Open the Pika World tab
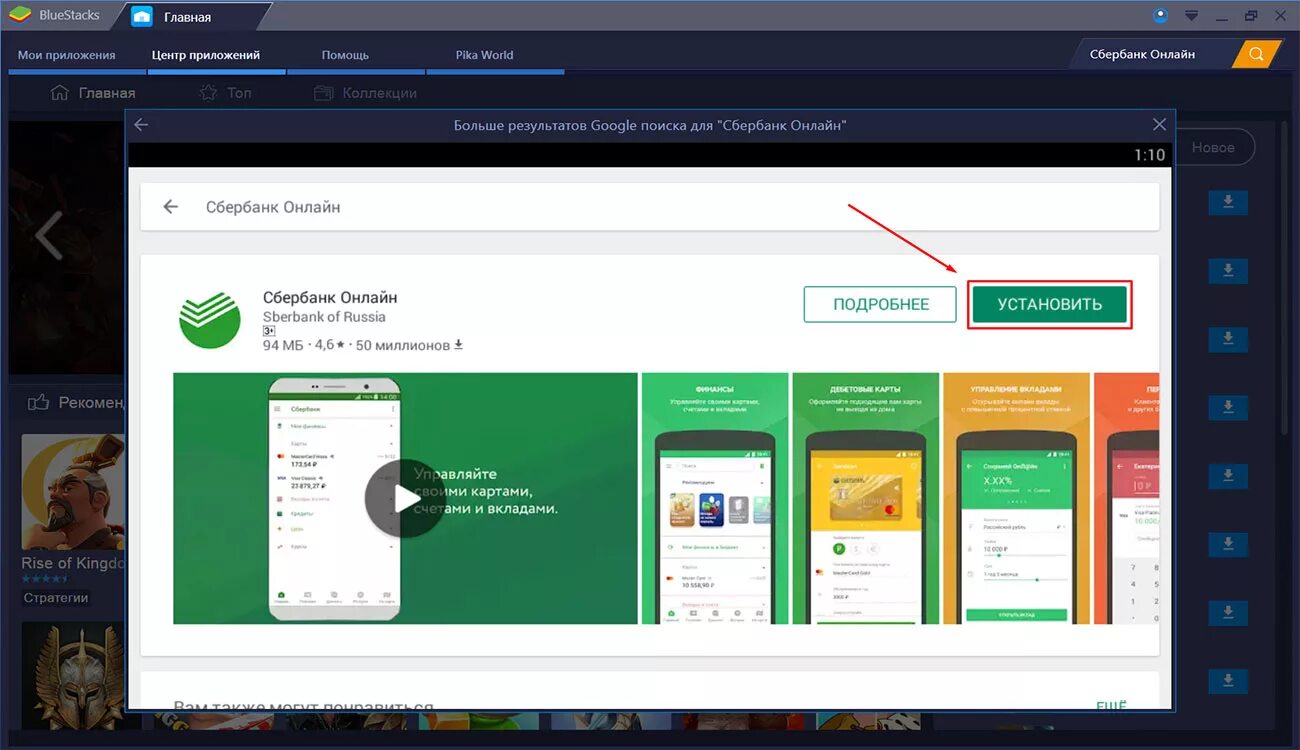 tap(483, 55)
